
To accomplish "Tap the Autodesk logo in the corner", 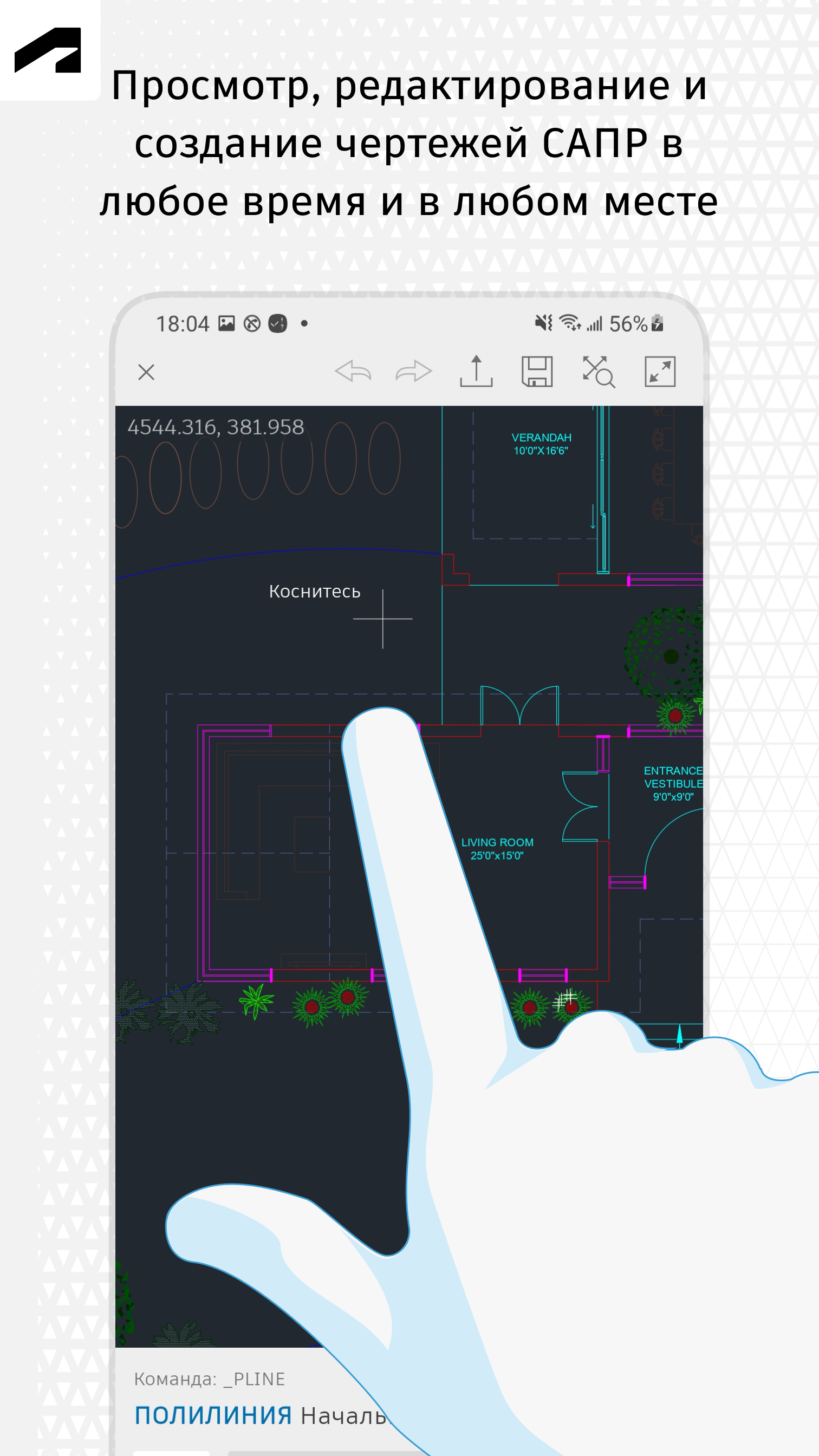I will [48, 50].
